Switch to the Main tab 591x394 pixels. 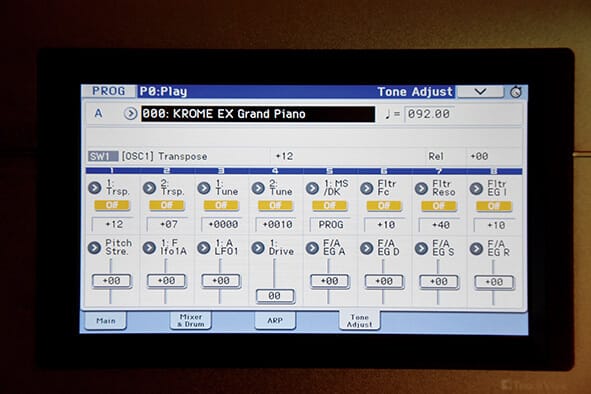(x=106, y=321)
